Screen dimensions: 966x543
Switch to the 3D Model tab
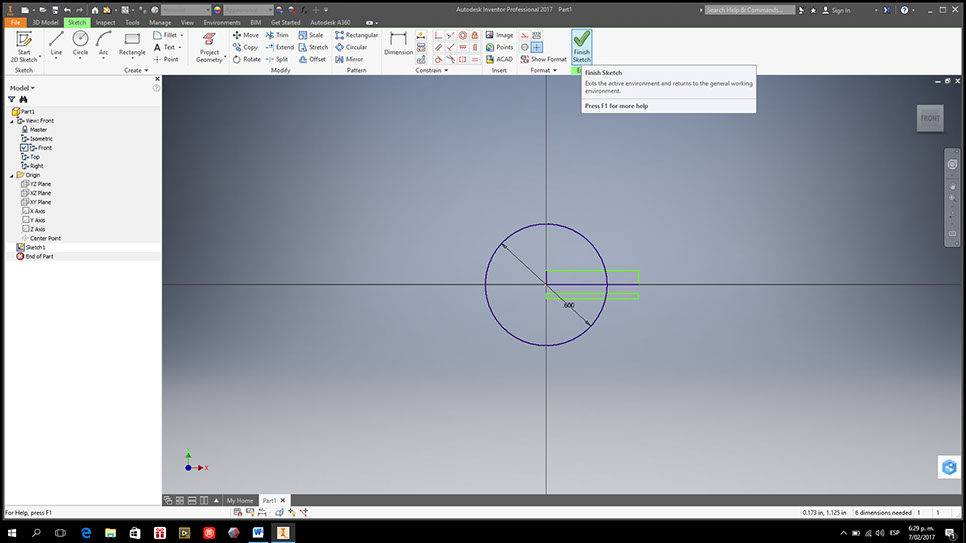pyautogui.click(x=46, y=22)
